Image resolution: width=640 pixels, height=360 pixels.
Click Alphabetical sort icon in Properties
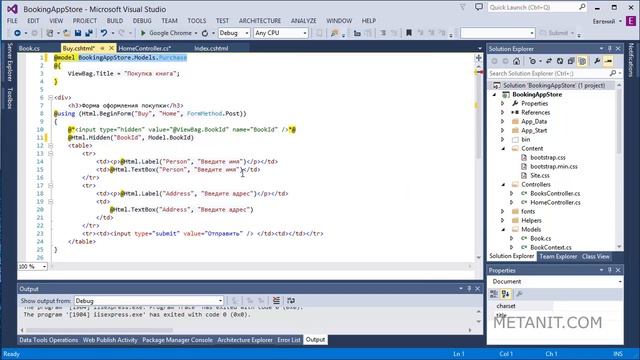point(505,294)
